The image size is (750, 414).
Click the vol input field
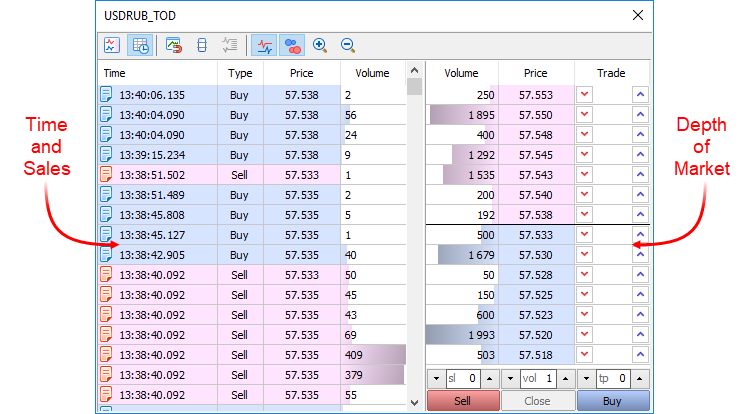[x=538, y=379]
